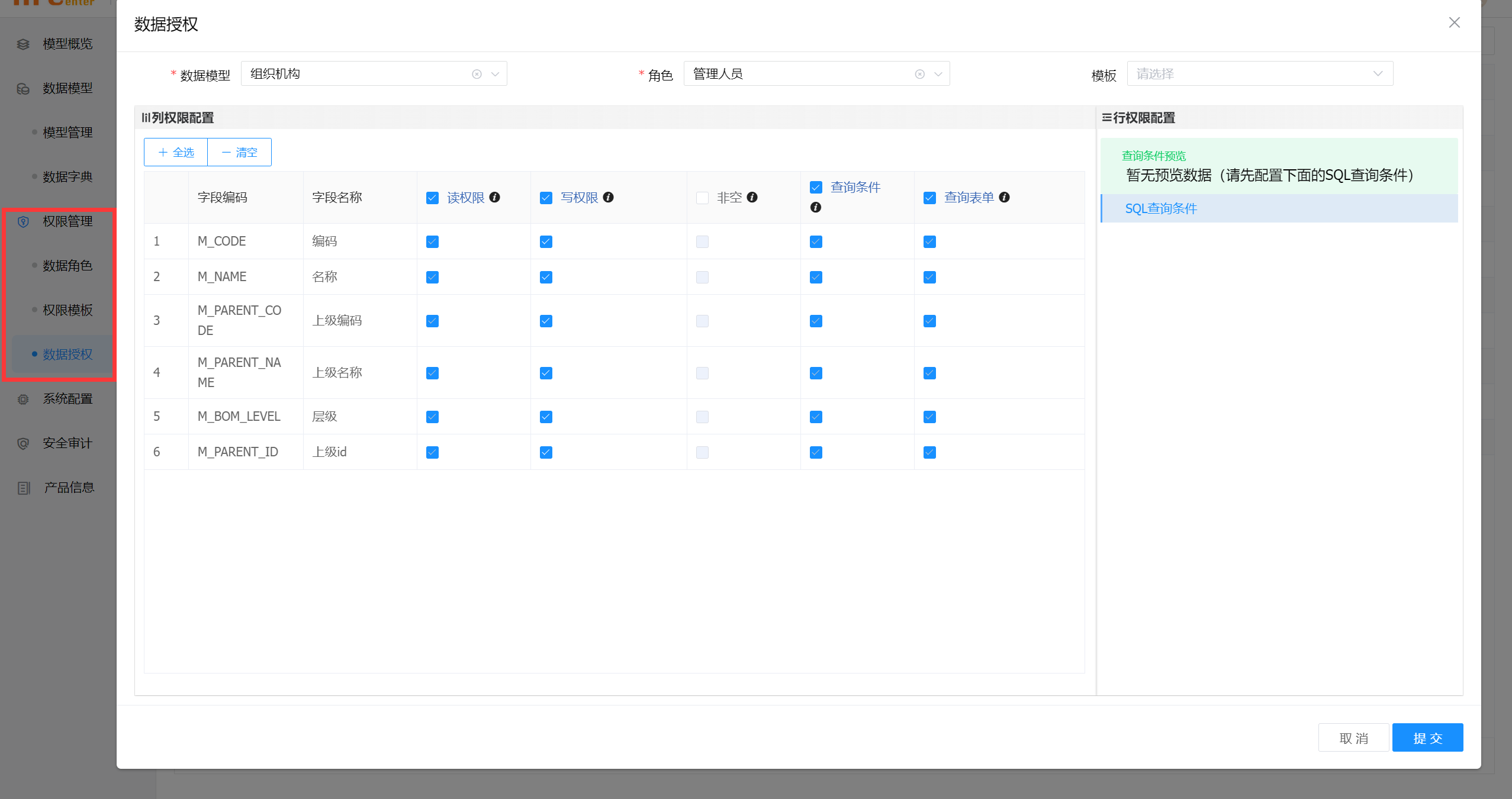Select 数据授权 submenu item
Image resolution: width=1512 pixels, height=799 pixels.
[x=67, y=355]
